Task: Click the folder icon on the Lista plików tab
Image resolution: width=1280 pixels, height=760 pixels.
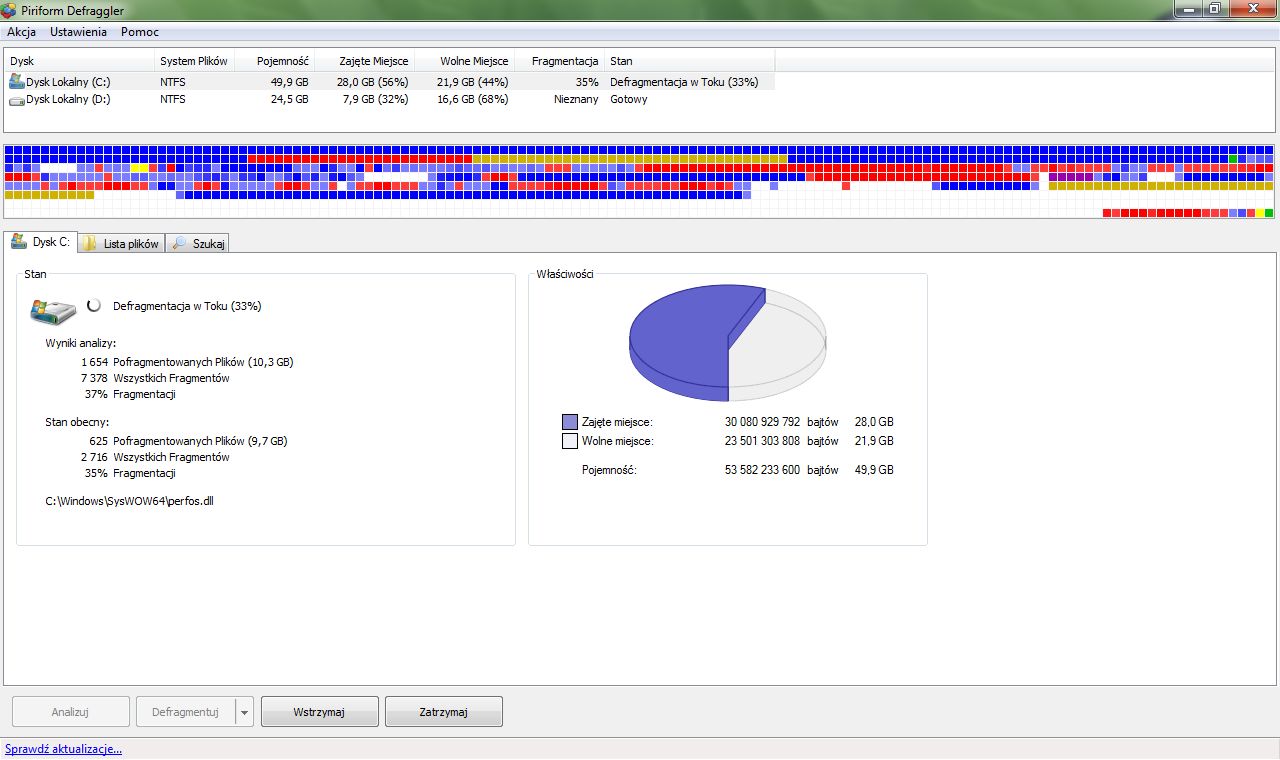Action: (89, 243)
